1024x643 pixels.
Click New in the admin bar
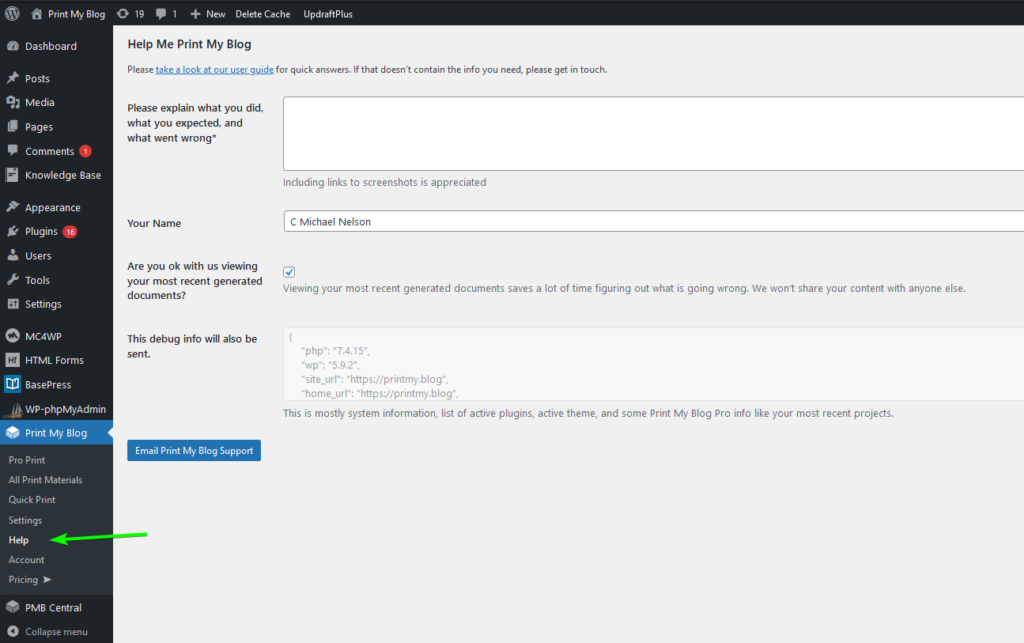[216, 14]
